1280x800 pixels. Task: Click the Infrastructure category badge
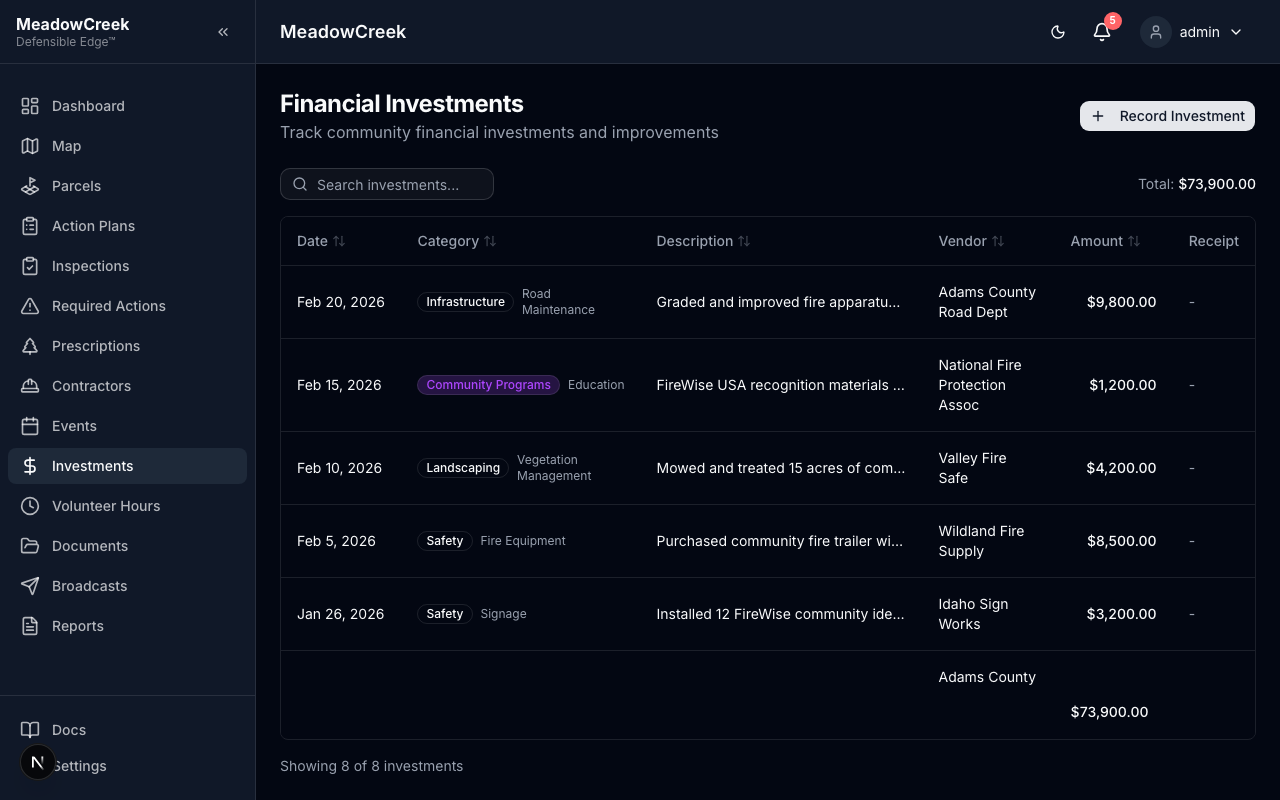(x=465, y=302)
